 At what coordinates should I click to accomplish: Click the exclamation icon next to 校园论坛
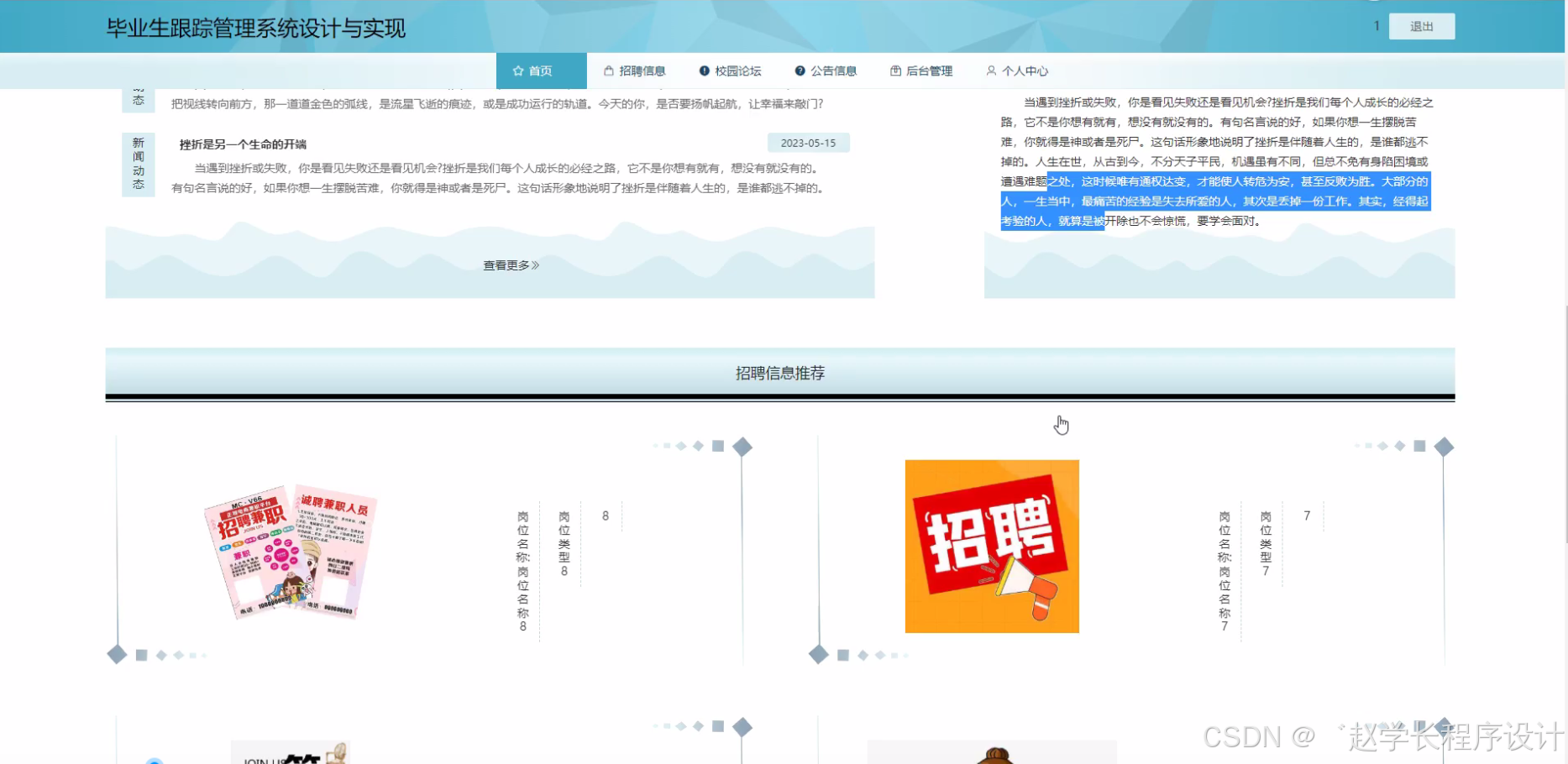[x=704, y=71]
